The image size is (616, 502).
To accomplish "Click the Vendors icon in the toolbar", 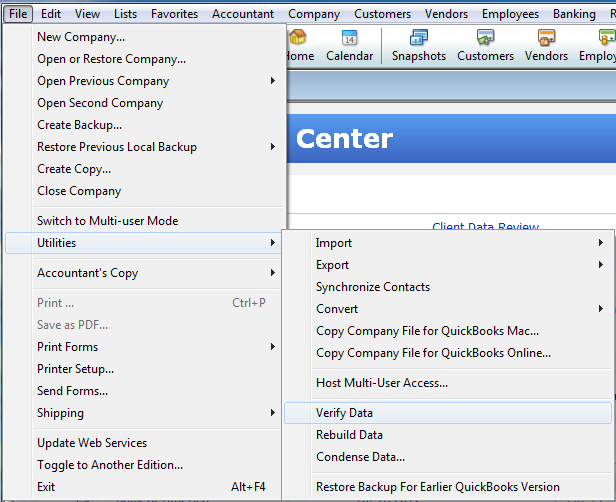I will click(546, 46).
